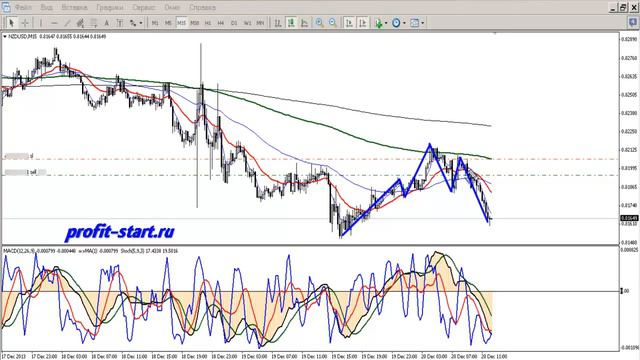The image size is (640, 360).
Task: Select the equidistant channel tool
Action: click(x=80, y=23)
